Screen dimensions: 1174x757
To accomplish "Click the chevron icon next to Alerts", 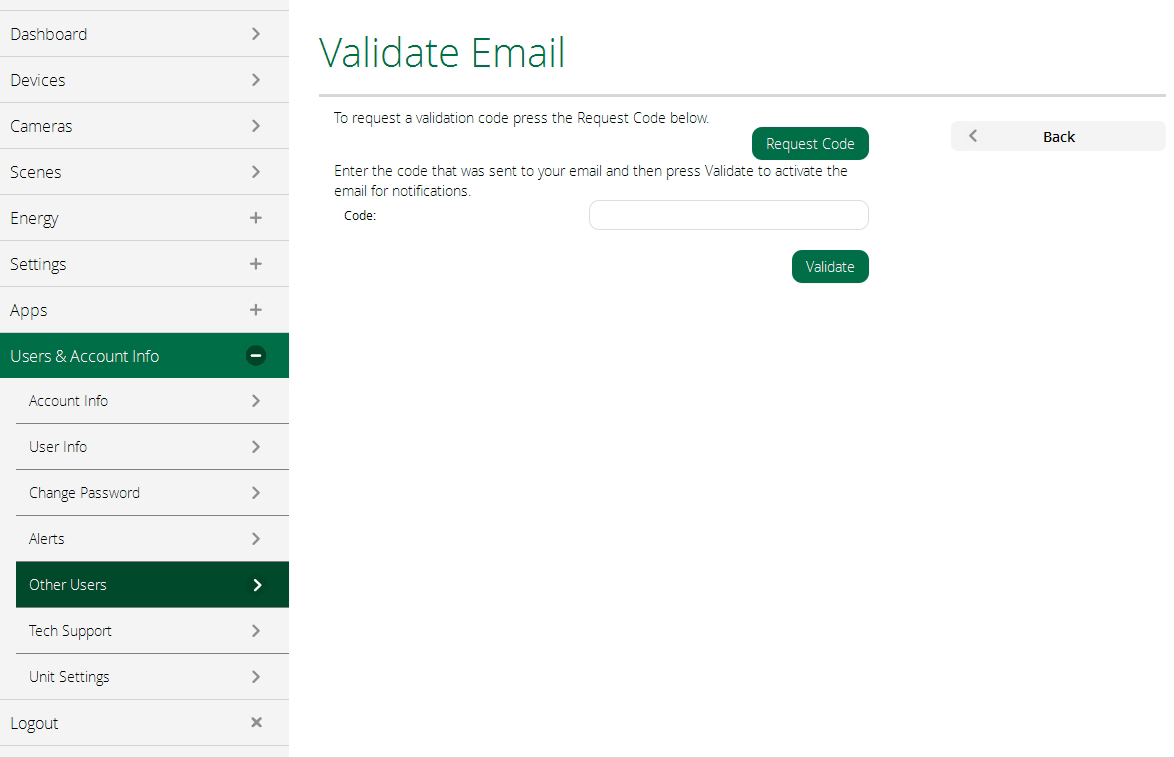I will point(256,539).
